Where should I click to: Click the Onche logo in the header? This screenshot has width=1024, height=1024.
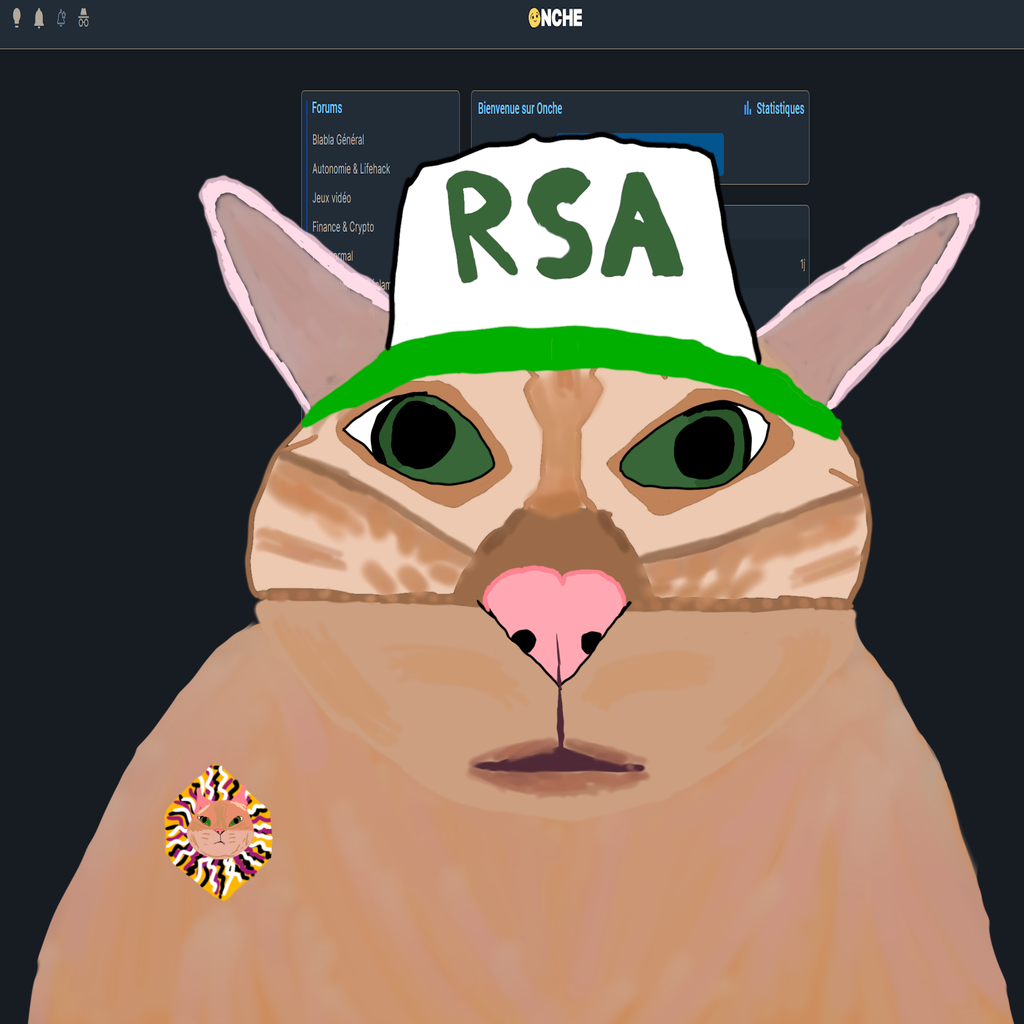(555, 18)
